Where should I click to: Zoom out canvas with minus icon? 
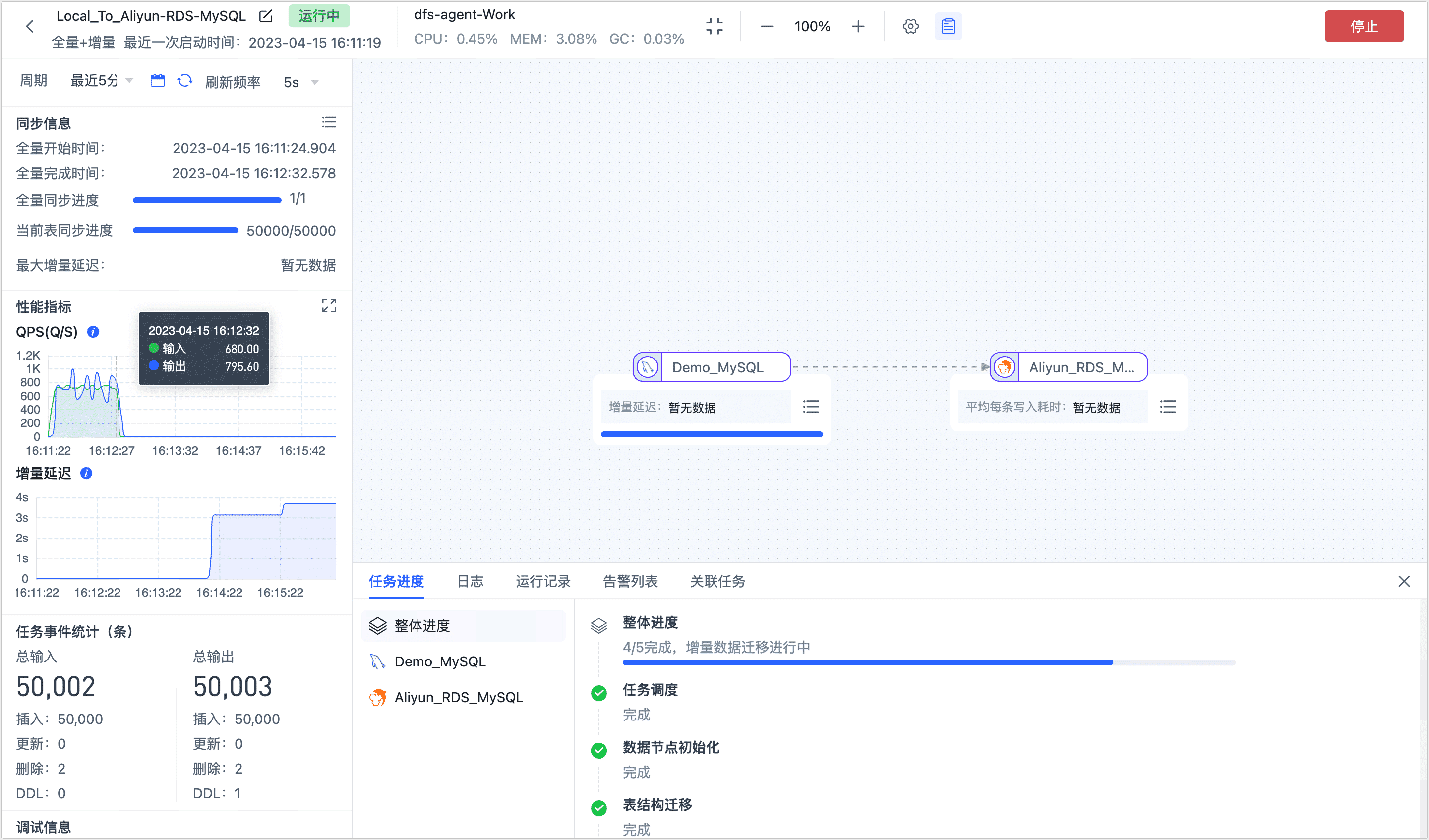pos(767,26)
